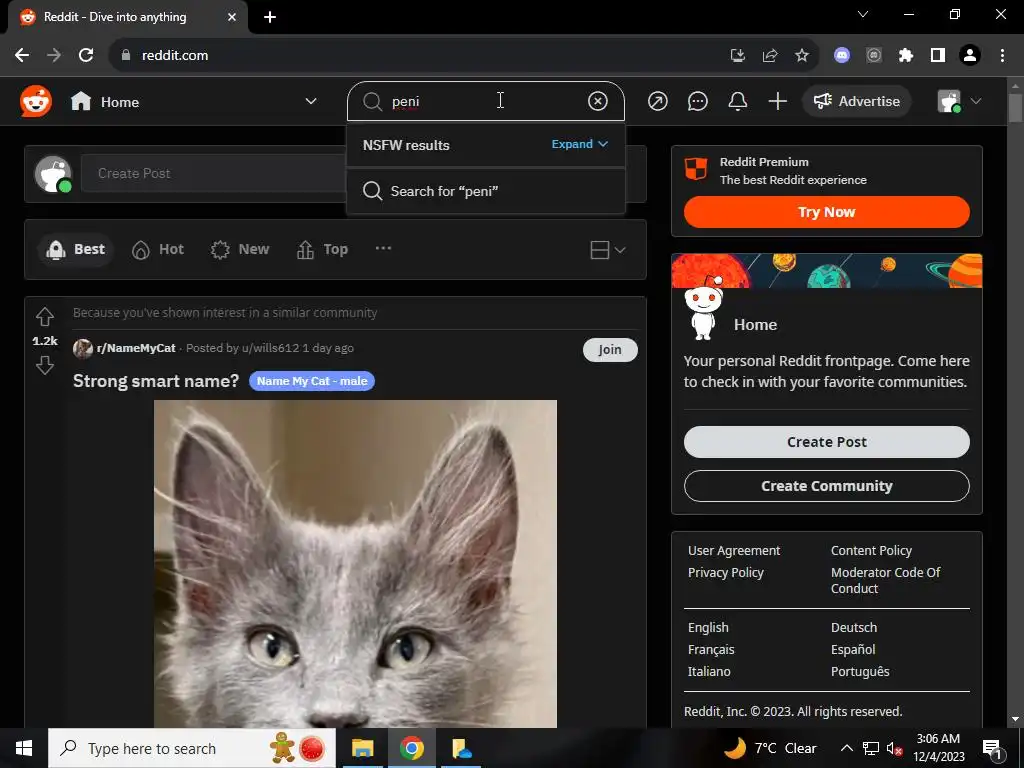Image resolution: width=1024 pixels, height=768 pixels.
Task: Open the u/wills612 profile link
Action: [270, 348]
